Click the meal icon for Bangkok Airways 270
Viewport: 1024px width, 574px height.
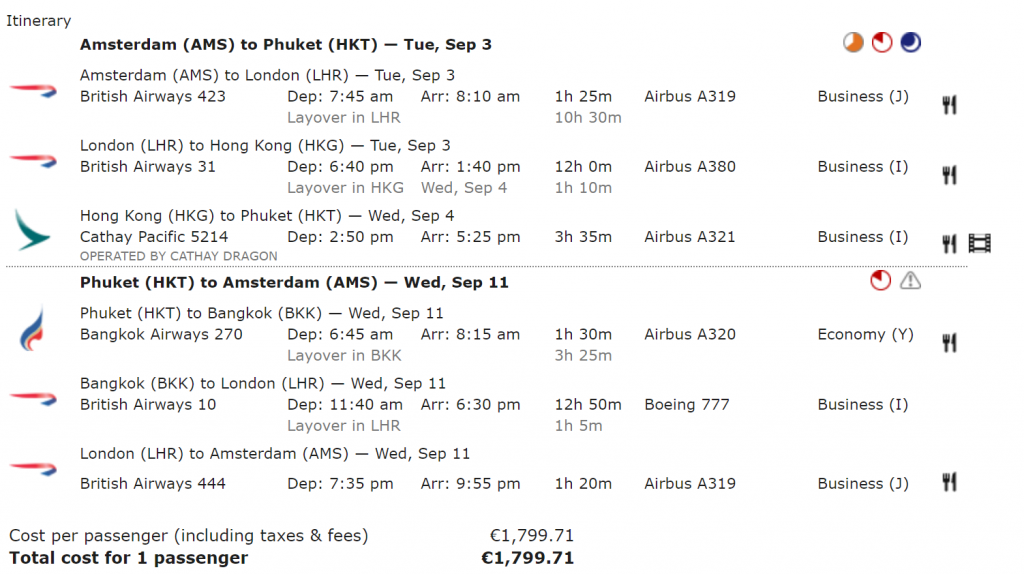pyautogui.click(x=950, y=342)
